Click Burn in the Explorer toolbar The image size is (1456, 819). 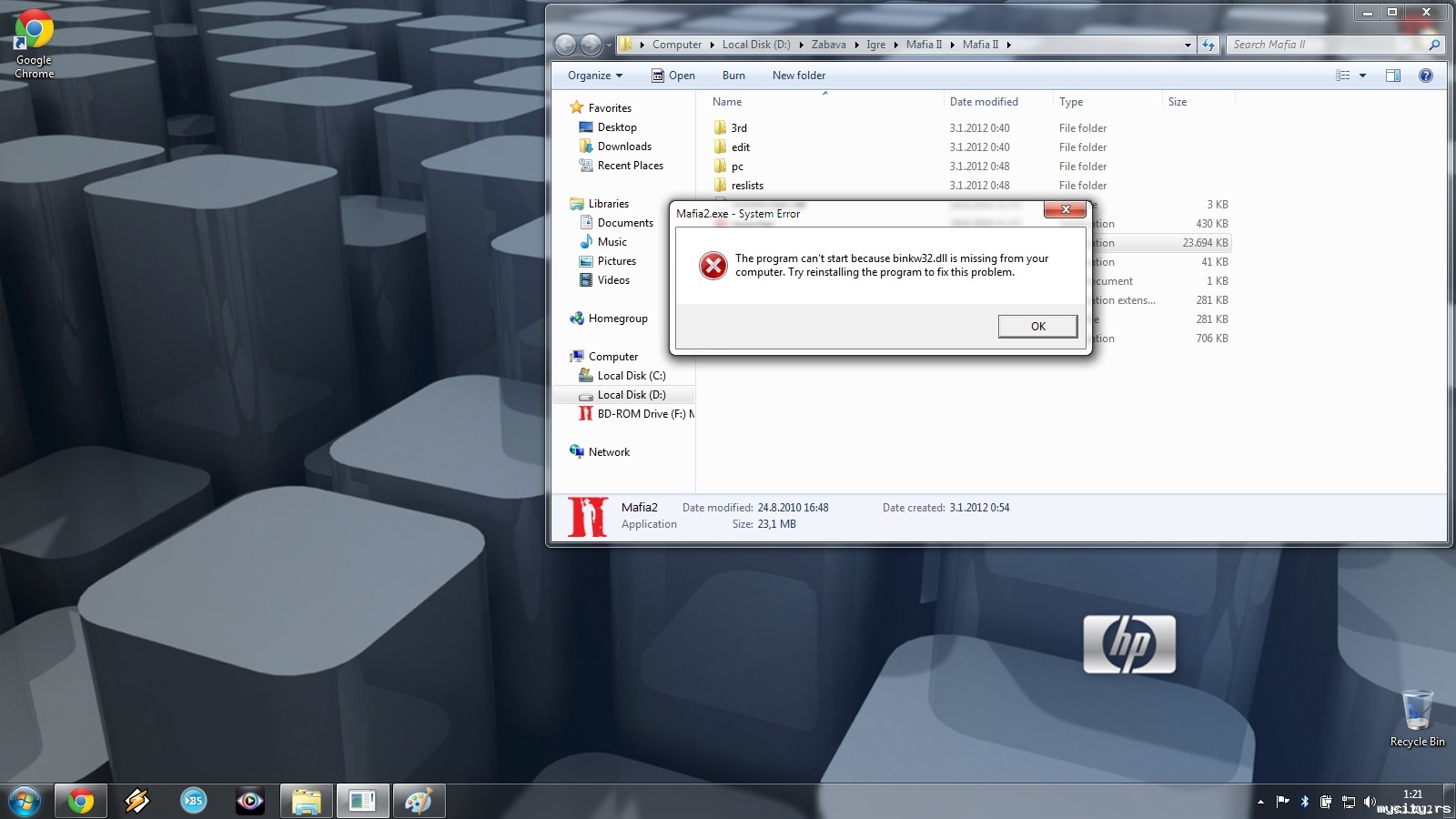point(733,76)
